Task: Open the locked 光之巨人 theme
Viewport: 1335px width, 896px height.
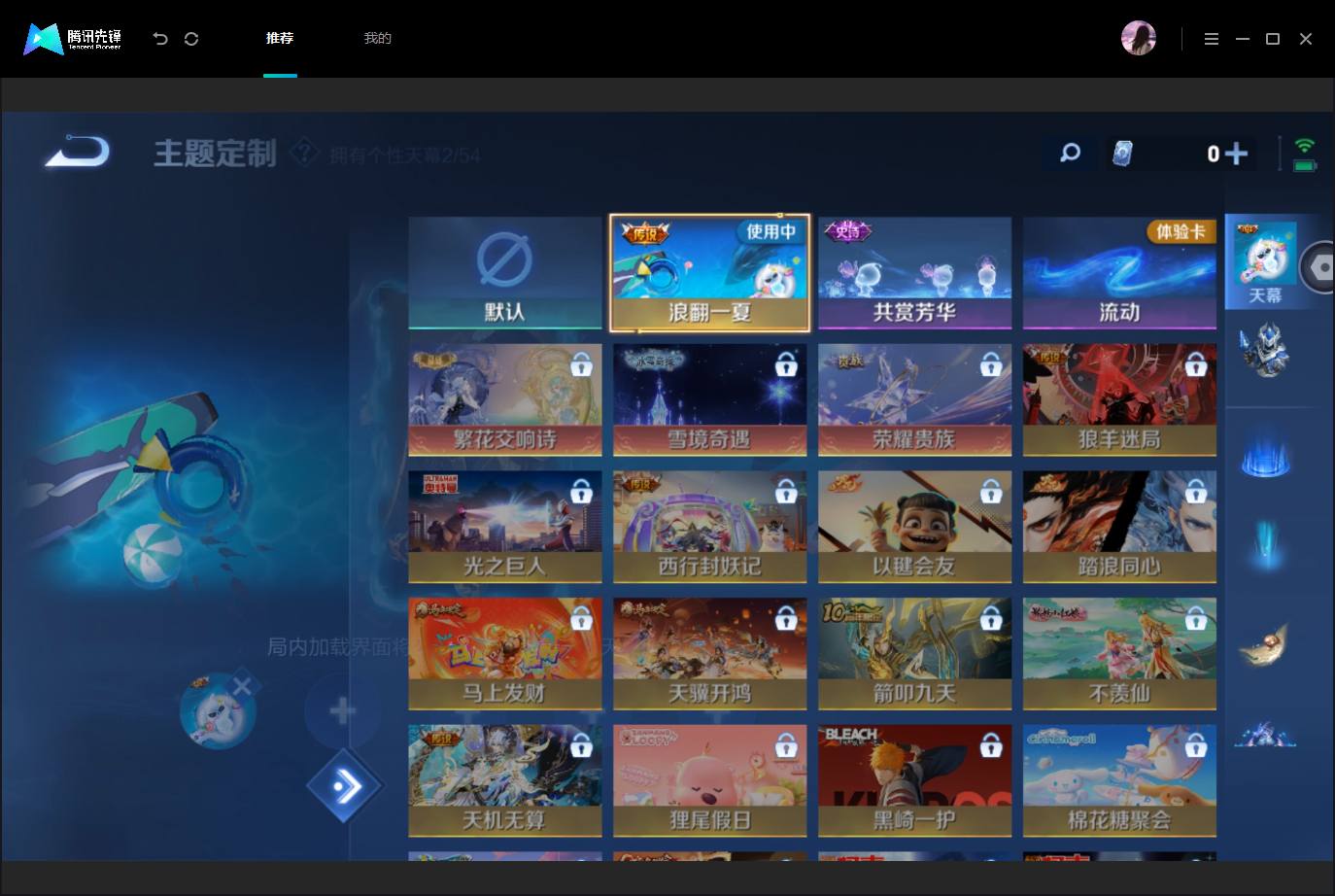Action: pos(505,527)
